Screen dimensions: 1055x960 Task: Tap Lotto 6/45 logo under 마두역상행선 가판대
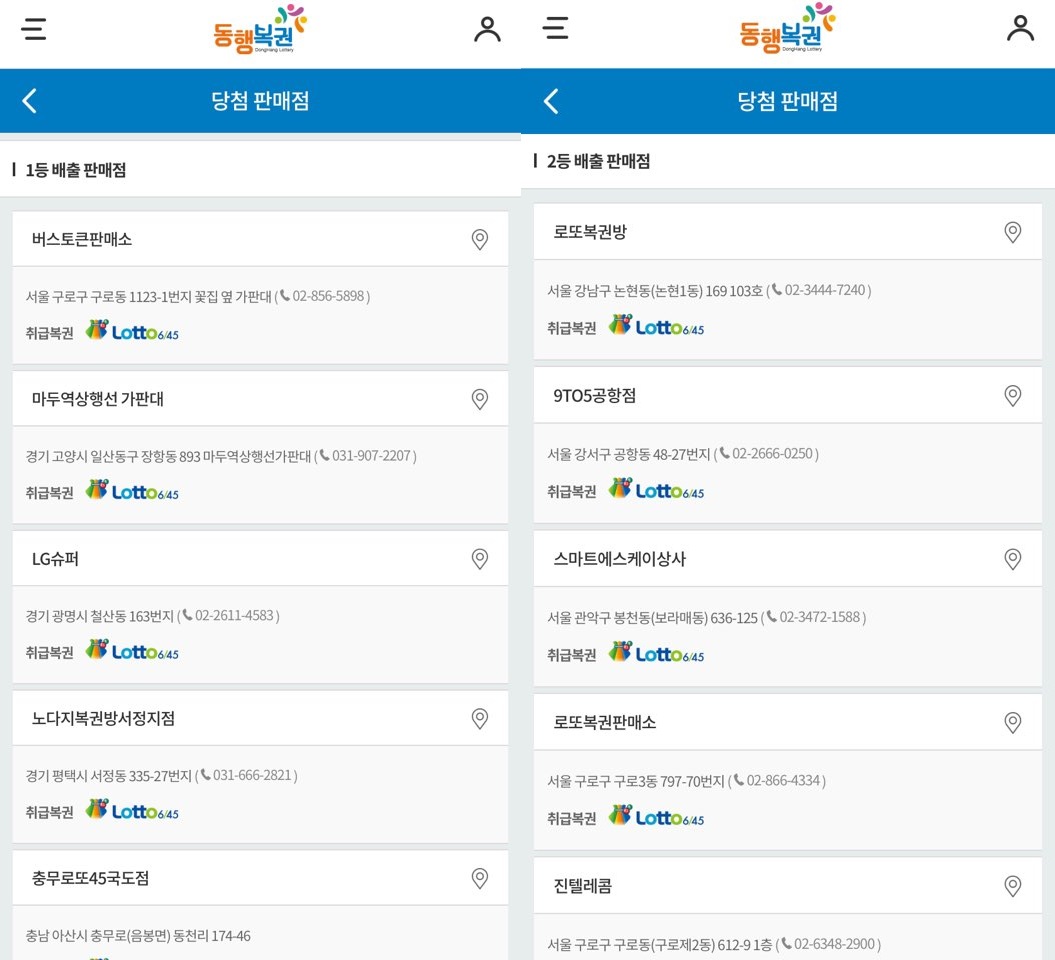pyautogui.click(x=132, y=490)
